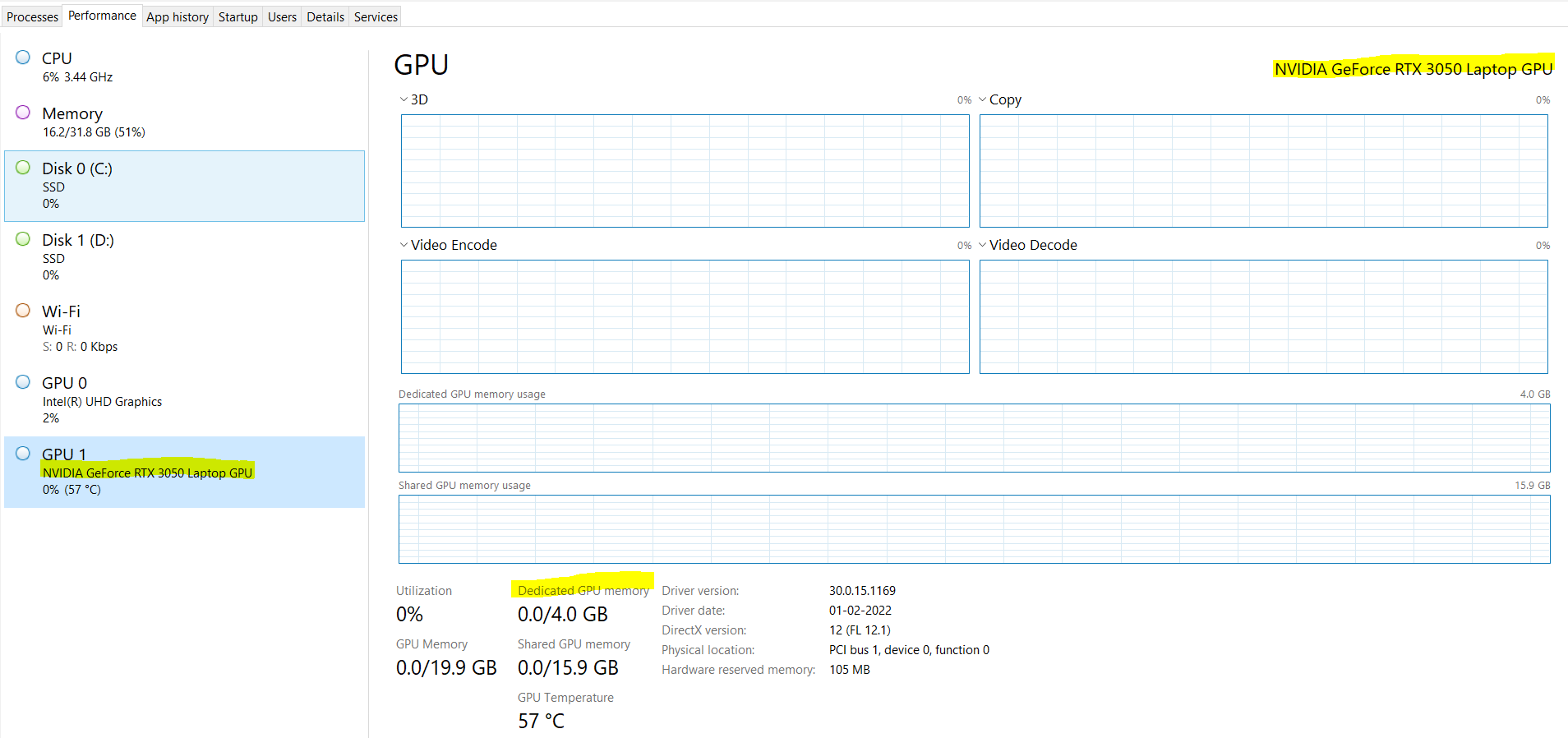Click the purple Memory circle icon
1568x738 pixels.
point(23,113)
